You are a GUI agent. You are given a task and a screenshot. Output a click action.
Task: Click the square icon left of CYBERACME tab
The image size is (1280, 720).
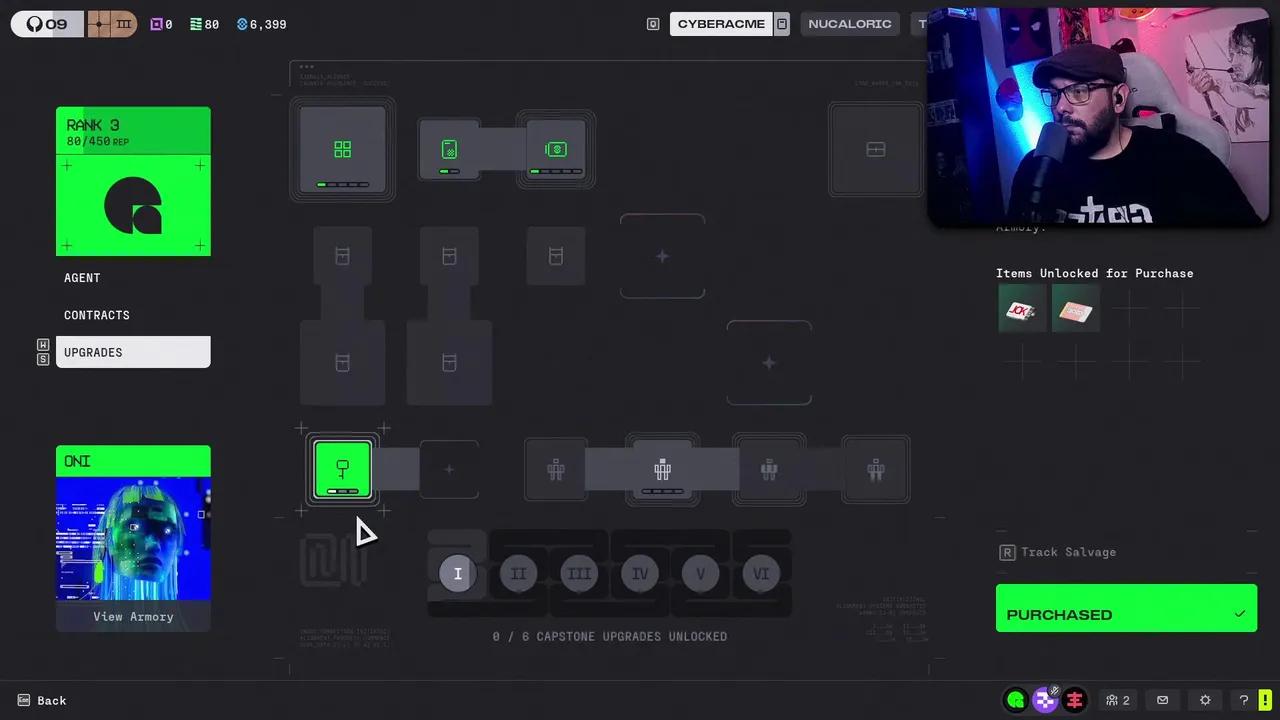653,24
